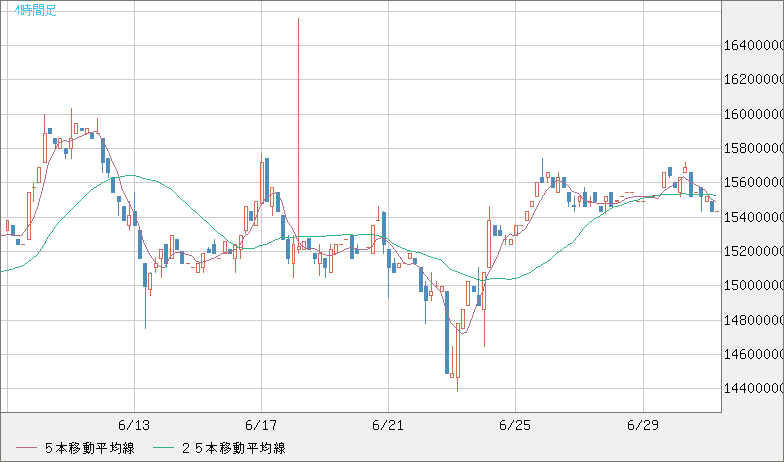This screenshot has height=462, width=784.
Task: Click the 6/13 date axis label
Action: coord(134,426)
